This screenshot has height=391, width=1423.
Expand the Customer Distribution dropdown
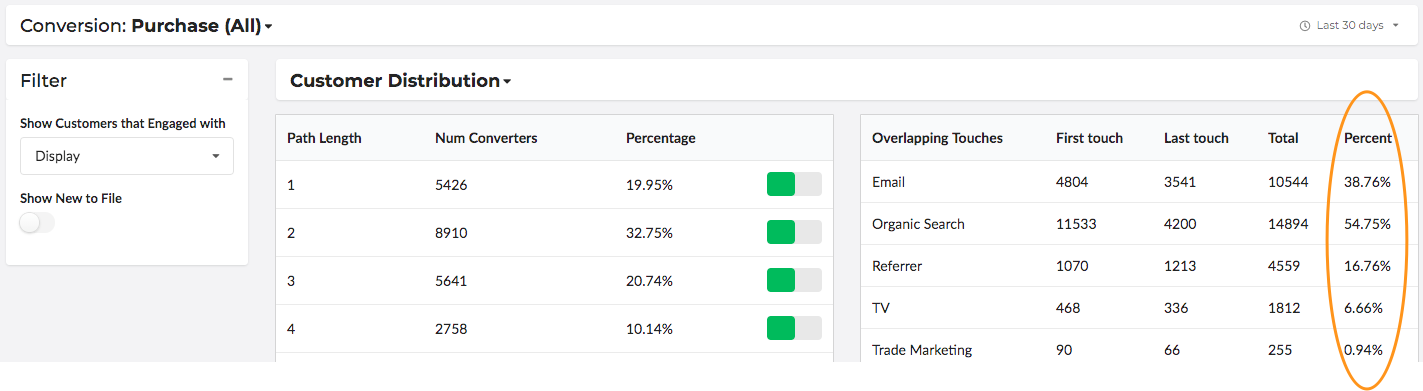400,81
